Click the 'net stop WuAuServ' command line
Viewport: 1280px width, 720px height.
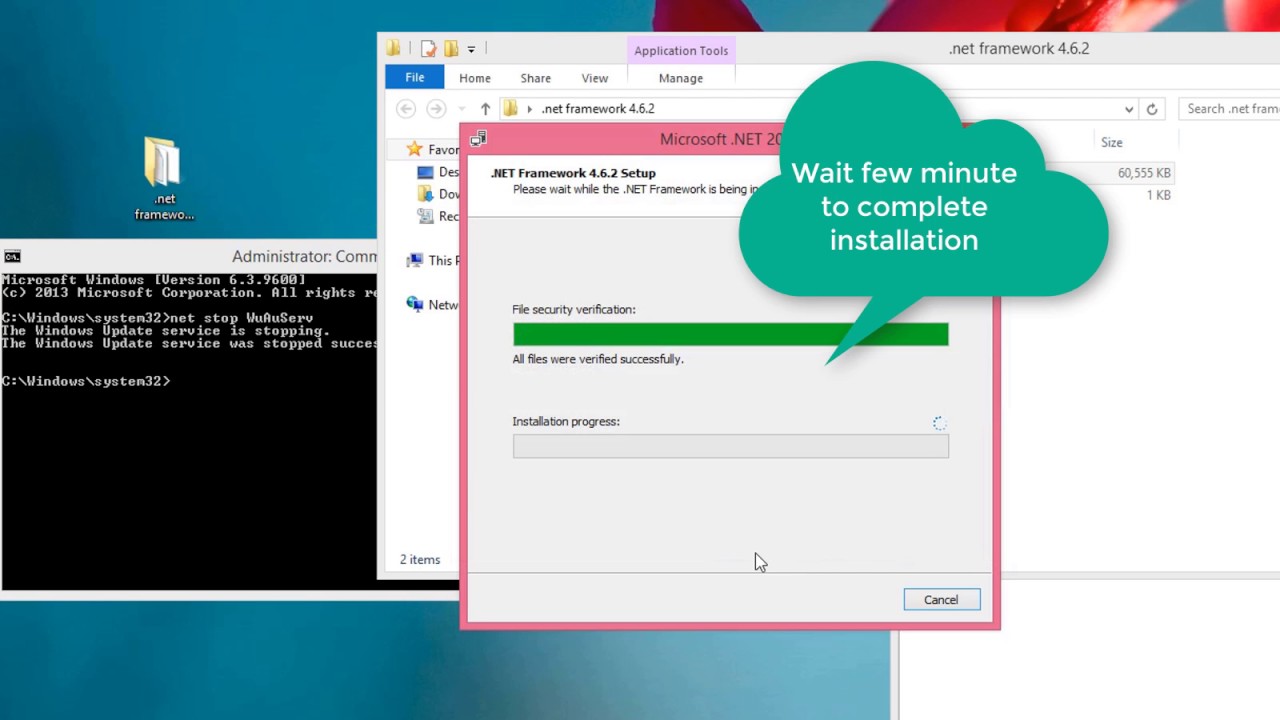[x=157, y=318]
